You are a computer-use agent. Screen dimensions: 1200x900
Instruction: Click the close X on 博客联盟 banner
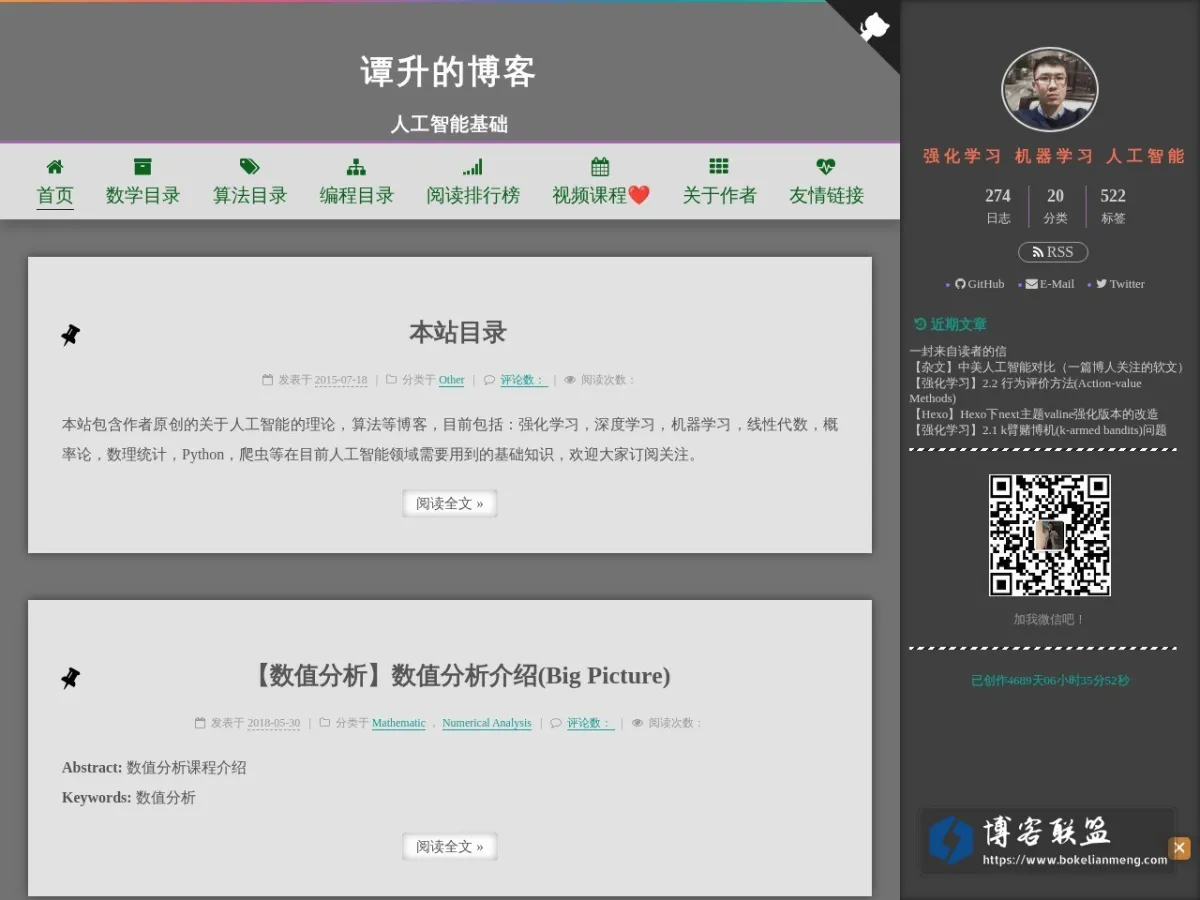1180,848
